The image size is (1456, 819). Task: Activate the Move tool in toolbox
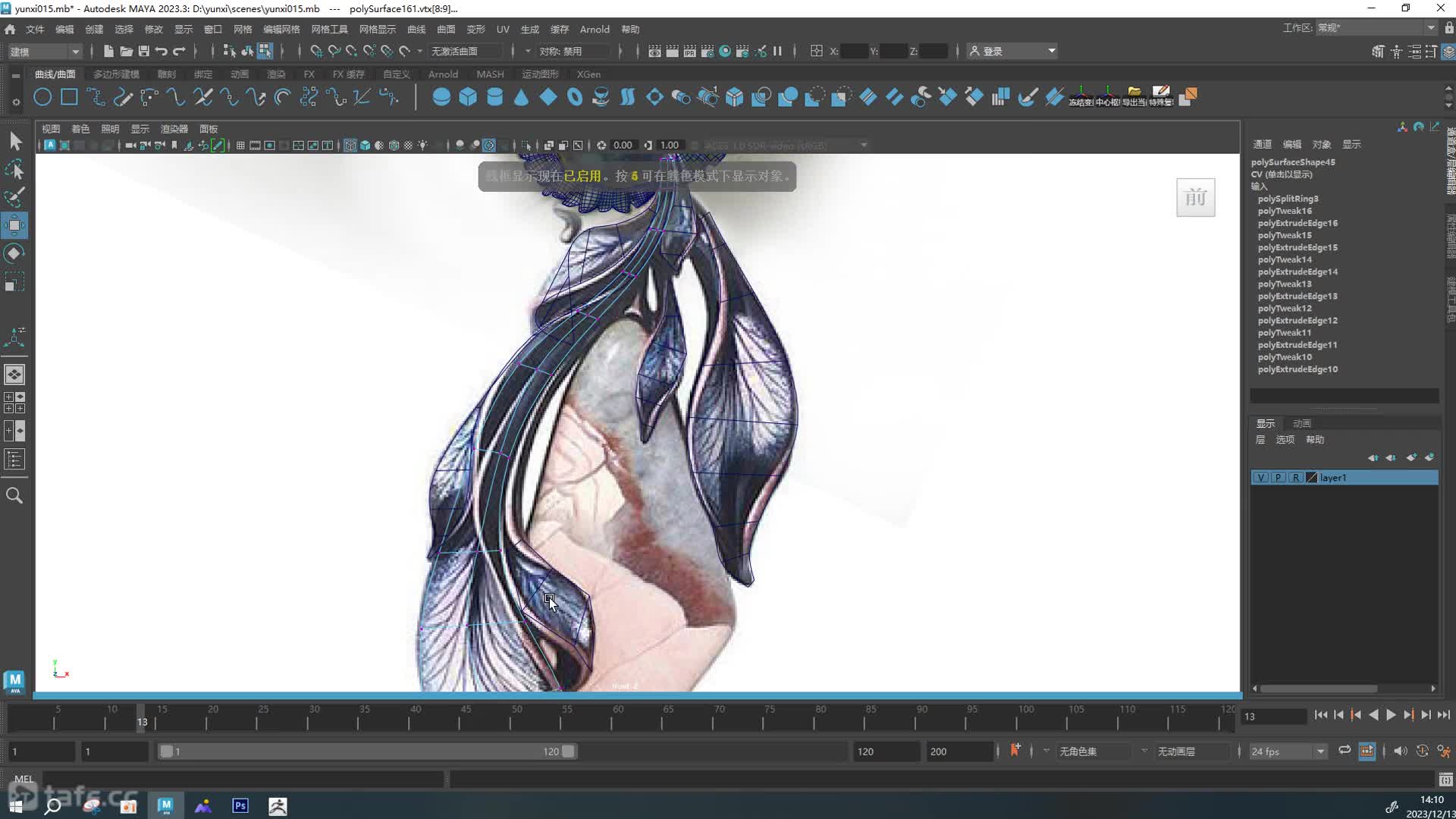(14, 225)
